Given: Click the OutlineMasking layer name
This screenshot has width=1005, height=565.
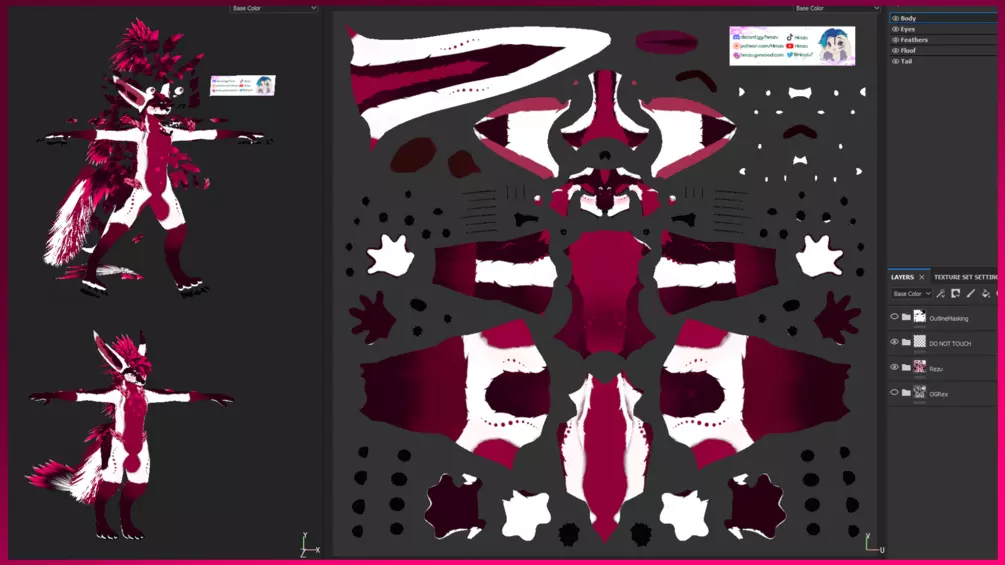Looking at the screenshot, I should tap(949, 318).
